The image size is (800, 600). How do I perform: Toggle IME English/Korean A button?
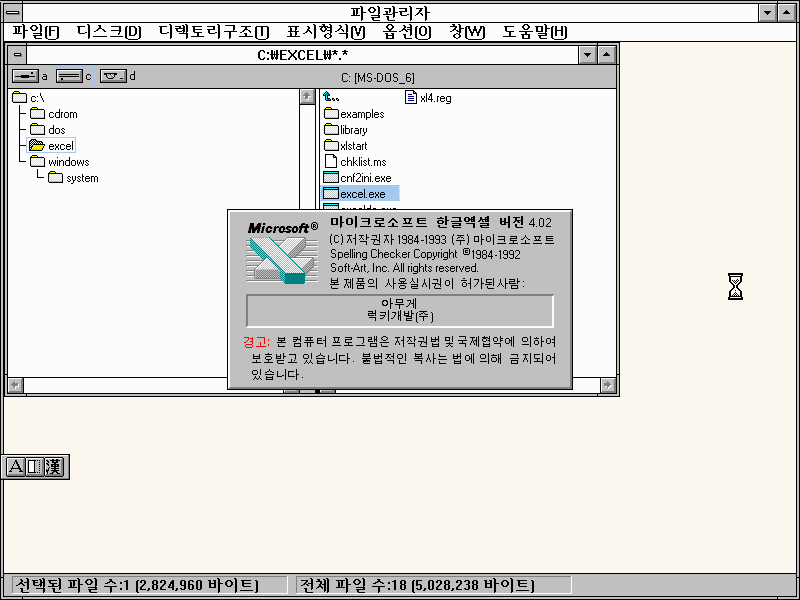15,466
